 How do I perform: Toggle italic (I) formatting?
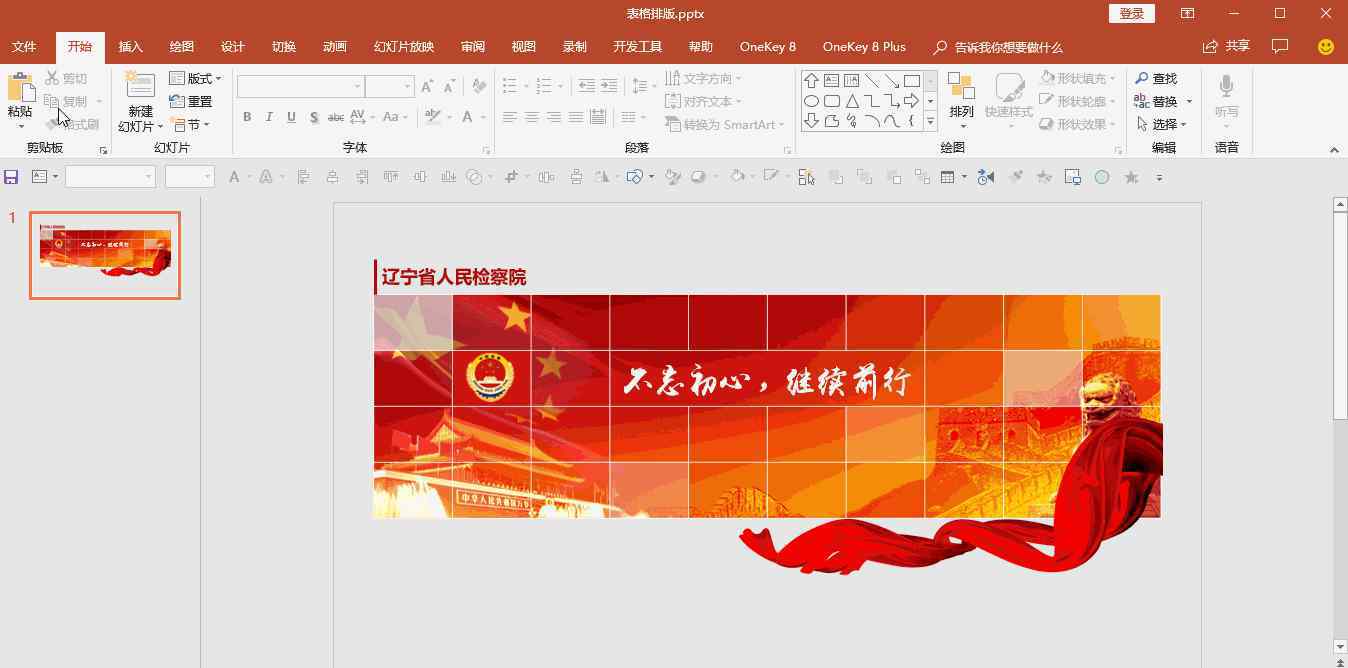(269, 117)
